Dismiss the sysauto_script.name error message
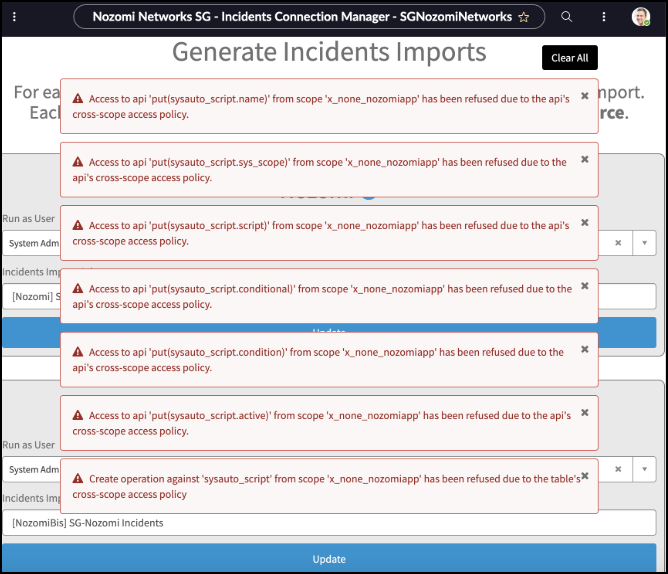Viewport: 668px width, 574px height. [584, 96]
